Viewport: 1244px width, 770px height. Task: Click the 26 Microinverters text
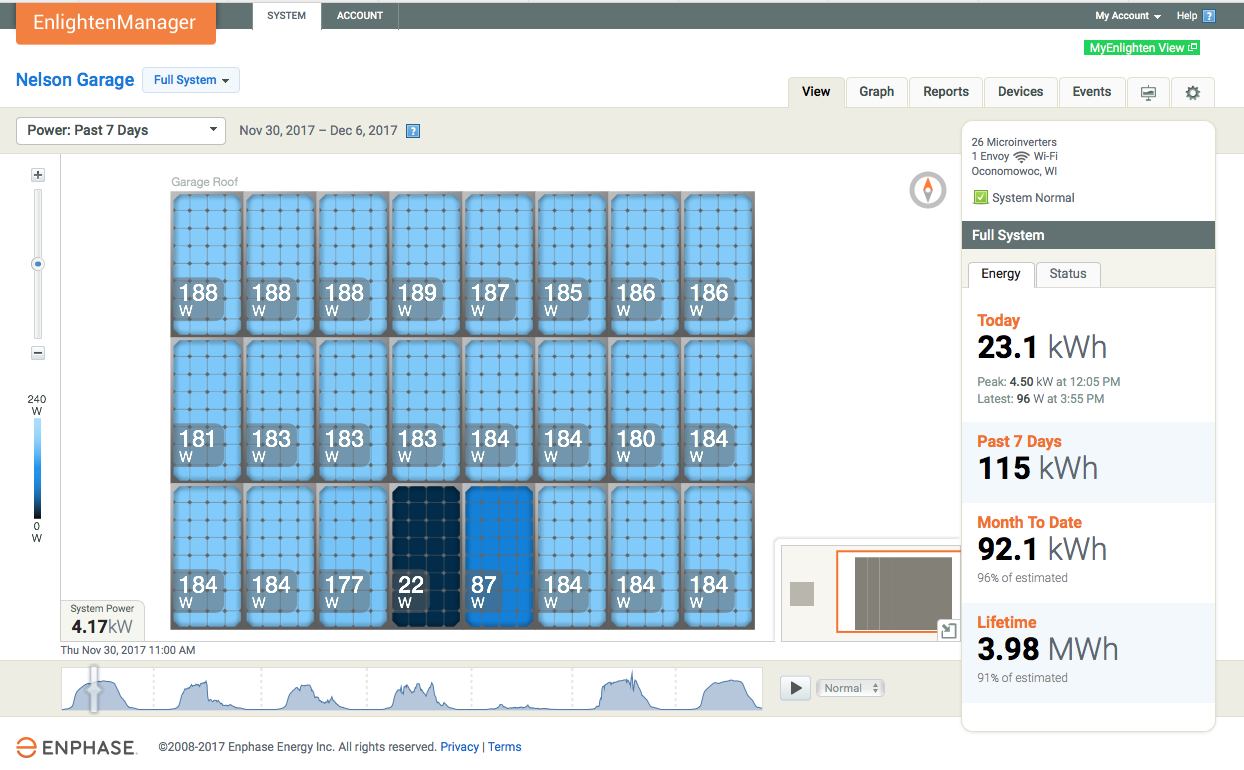pos(1014,142)
